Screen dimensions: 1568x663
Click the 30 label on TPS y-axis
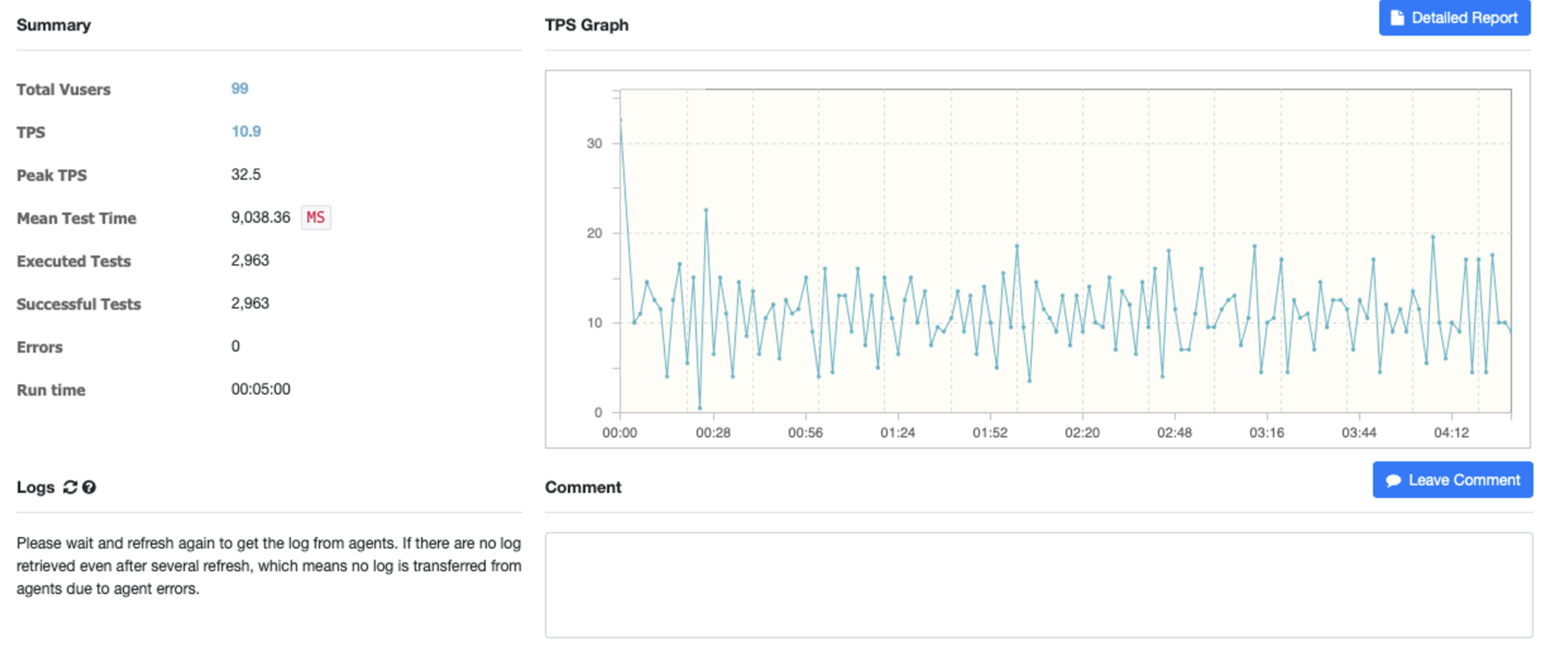tap(594, 144)
